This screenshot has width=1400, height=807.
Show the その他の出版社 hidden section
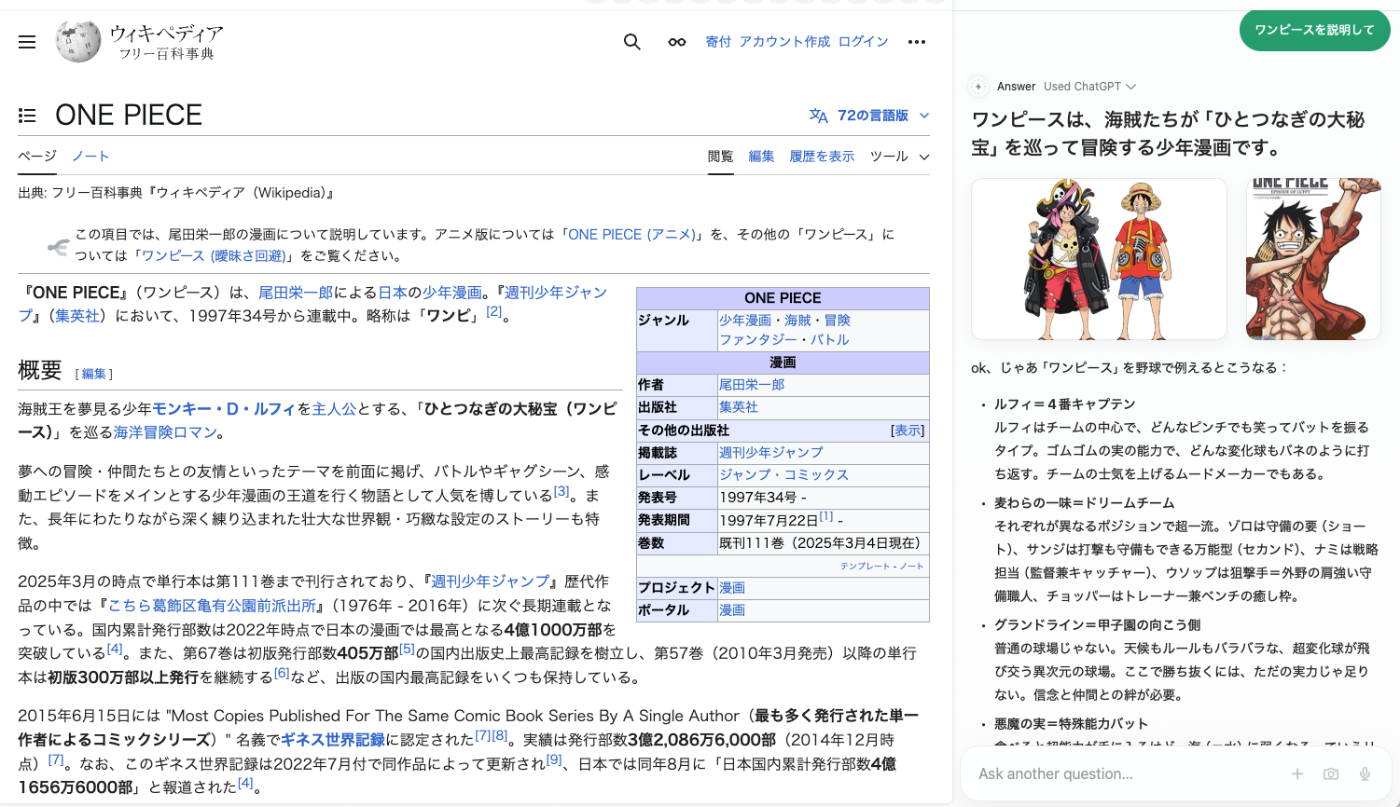(x=908, y=430)
